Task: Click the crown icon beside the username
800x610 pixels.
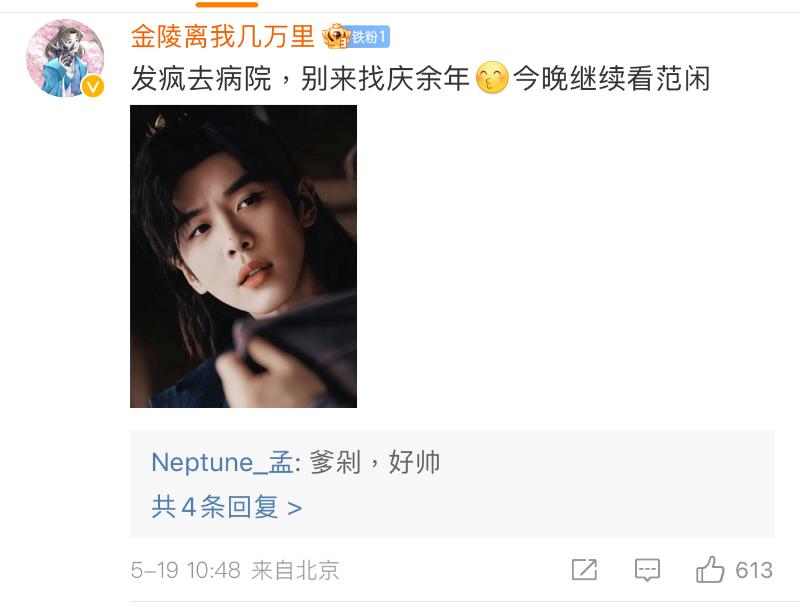Action: [x=335, y=37]
